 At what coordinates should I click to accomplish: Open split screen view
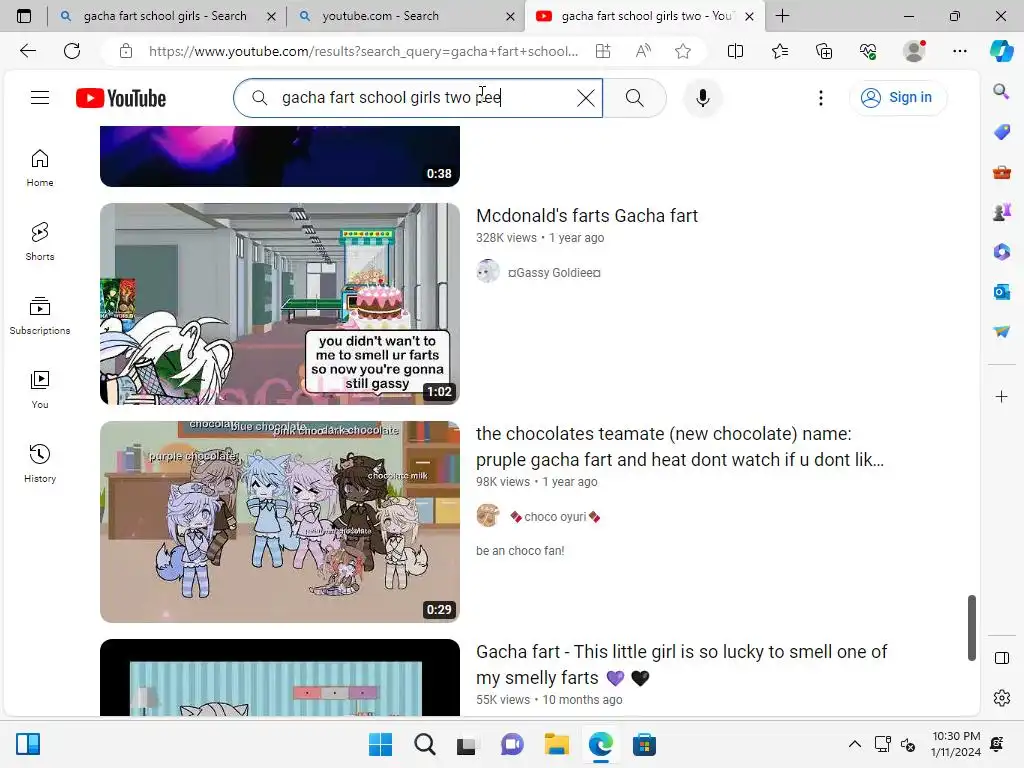tap(735, 51)
